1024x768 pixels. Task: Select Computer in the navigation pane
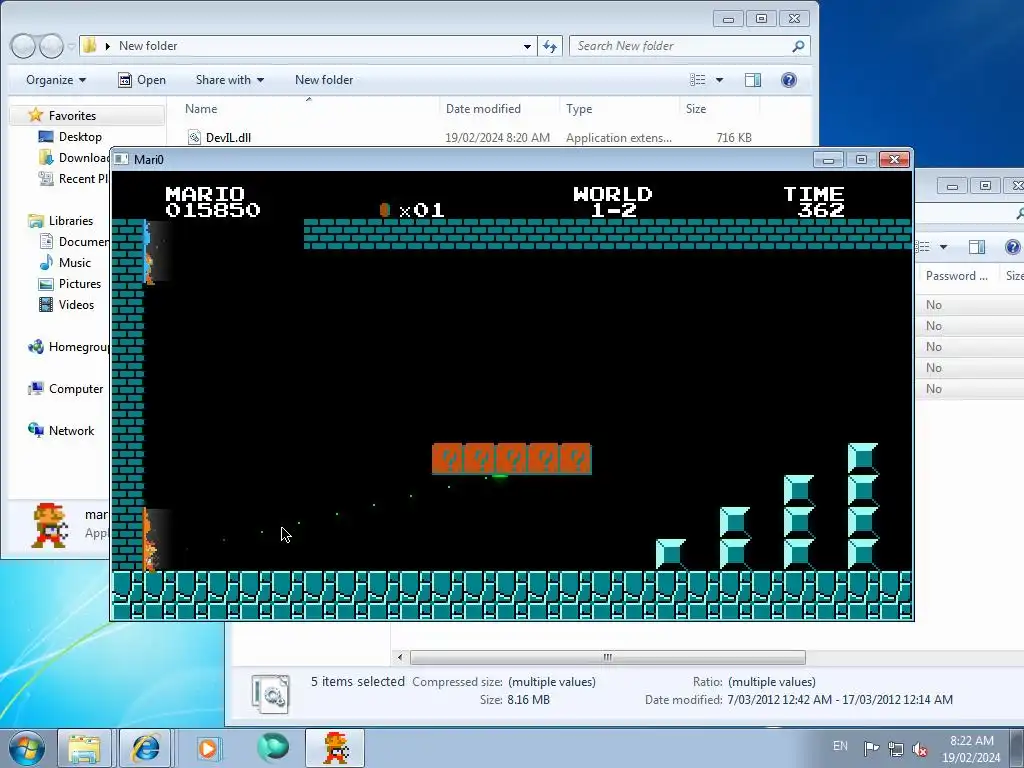(76, 389)
